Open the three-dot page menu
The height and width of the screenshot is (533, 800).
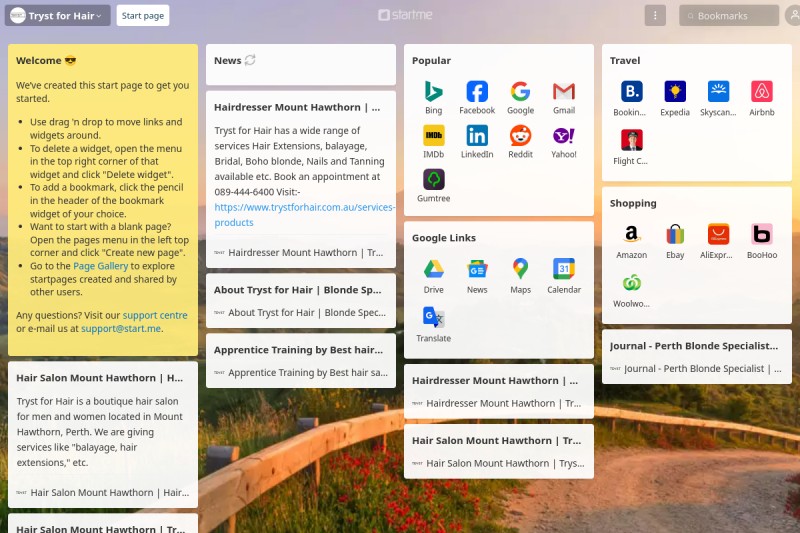click(x=655, y=15)
